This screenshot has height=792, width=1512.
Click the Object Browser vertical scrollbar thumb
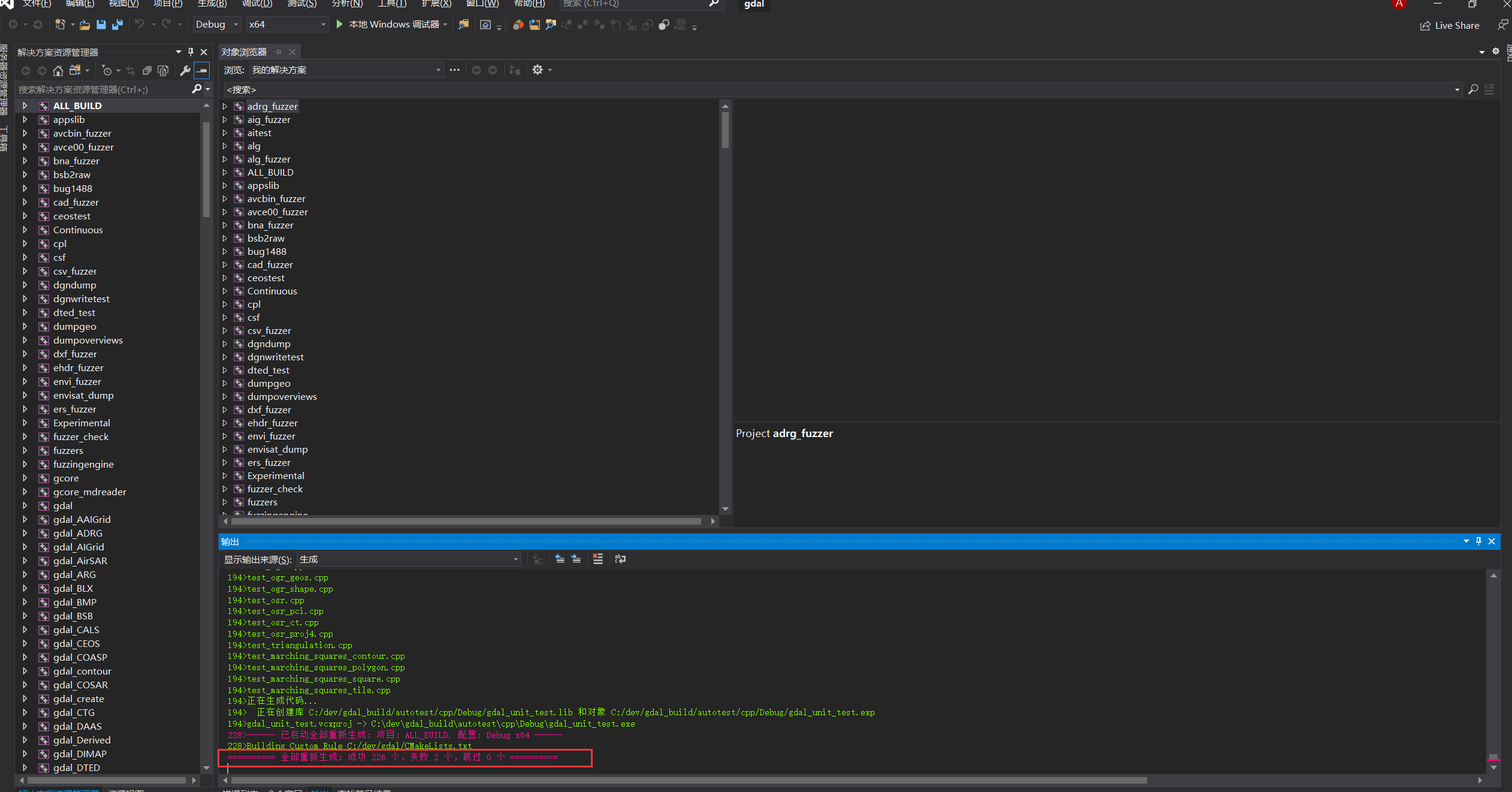[x=725, y=130]
